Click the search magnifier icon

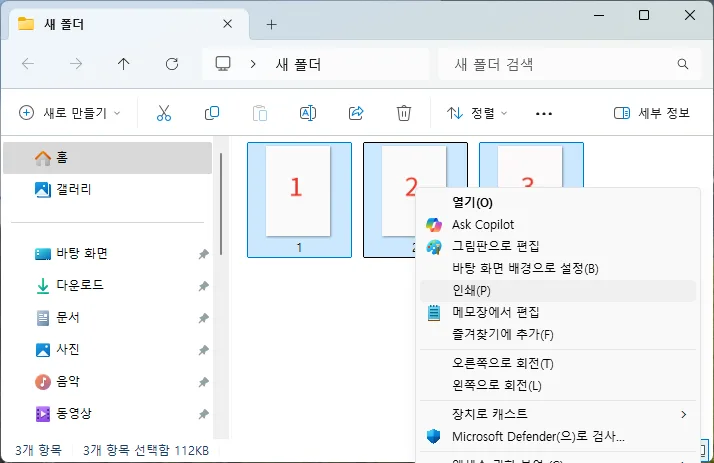coord(683,64)
